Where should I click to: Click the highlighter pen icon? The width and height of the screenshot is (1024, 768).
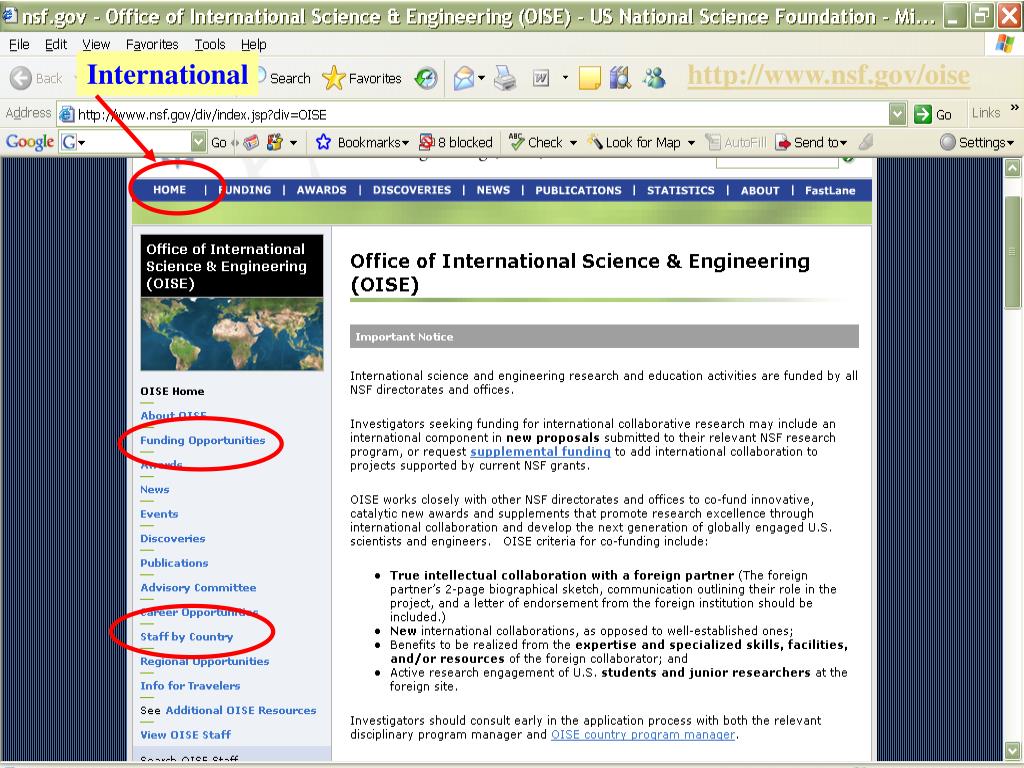[x=866, y=142]
